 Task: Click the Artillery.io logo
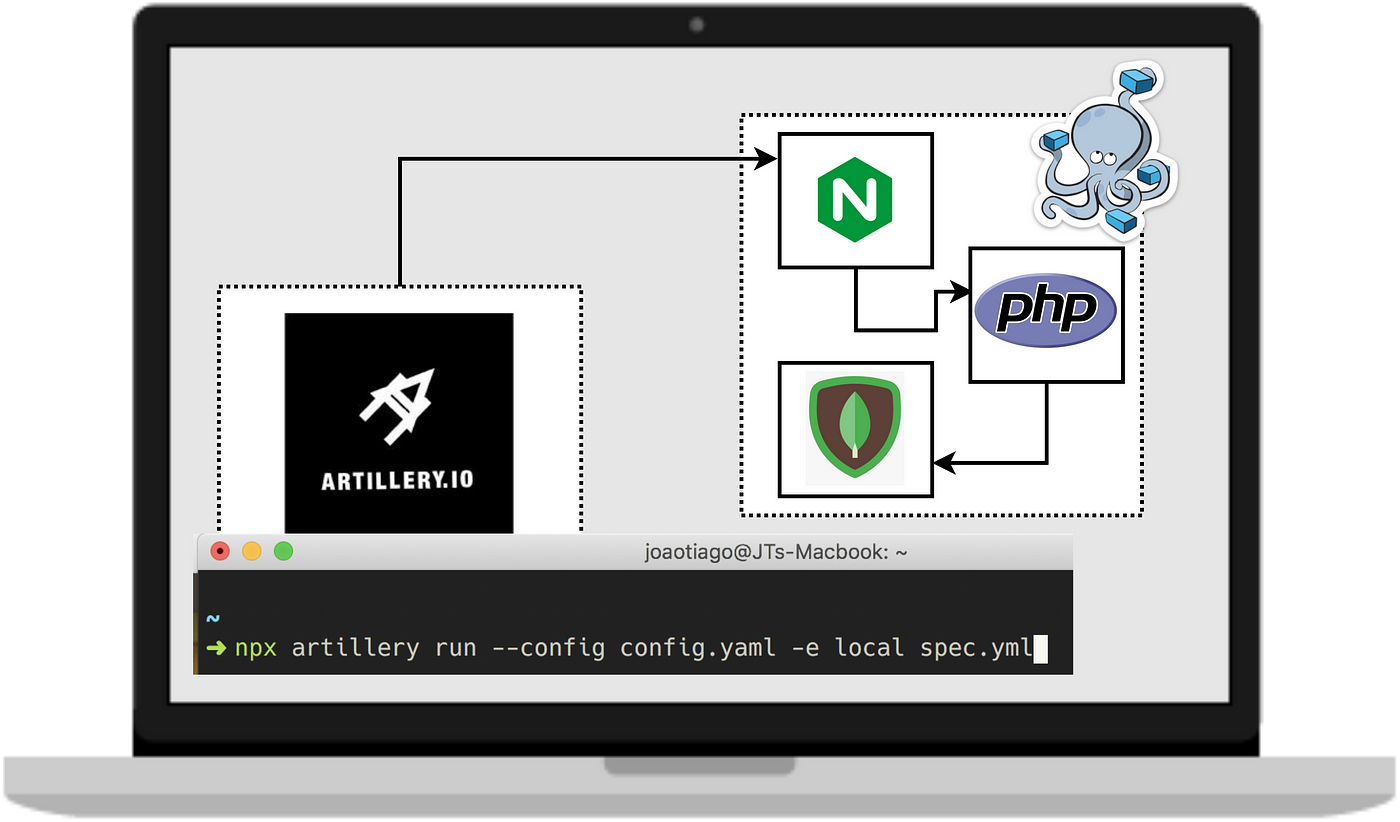click(399, 423)
